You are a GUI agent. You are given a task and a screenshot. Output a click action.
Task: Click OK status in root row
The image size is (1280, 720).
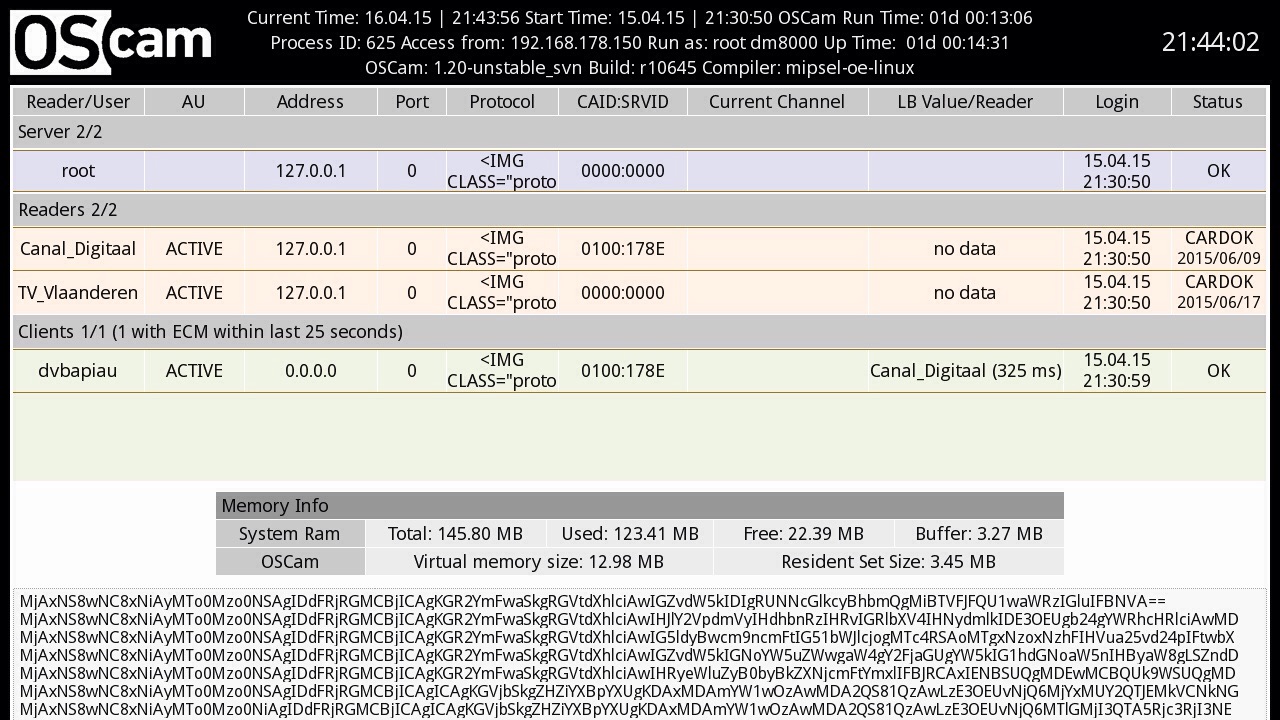pos(1218,171)
